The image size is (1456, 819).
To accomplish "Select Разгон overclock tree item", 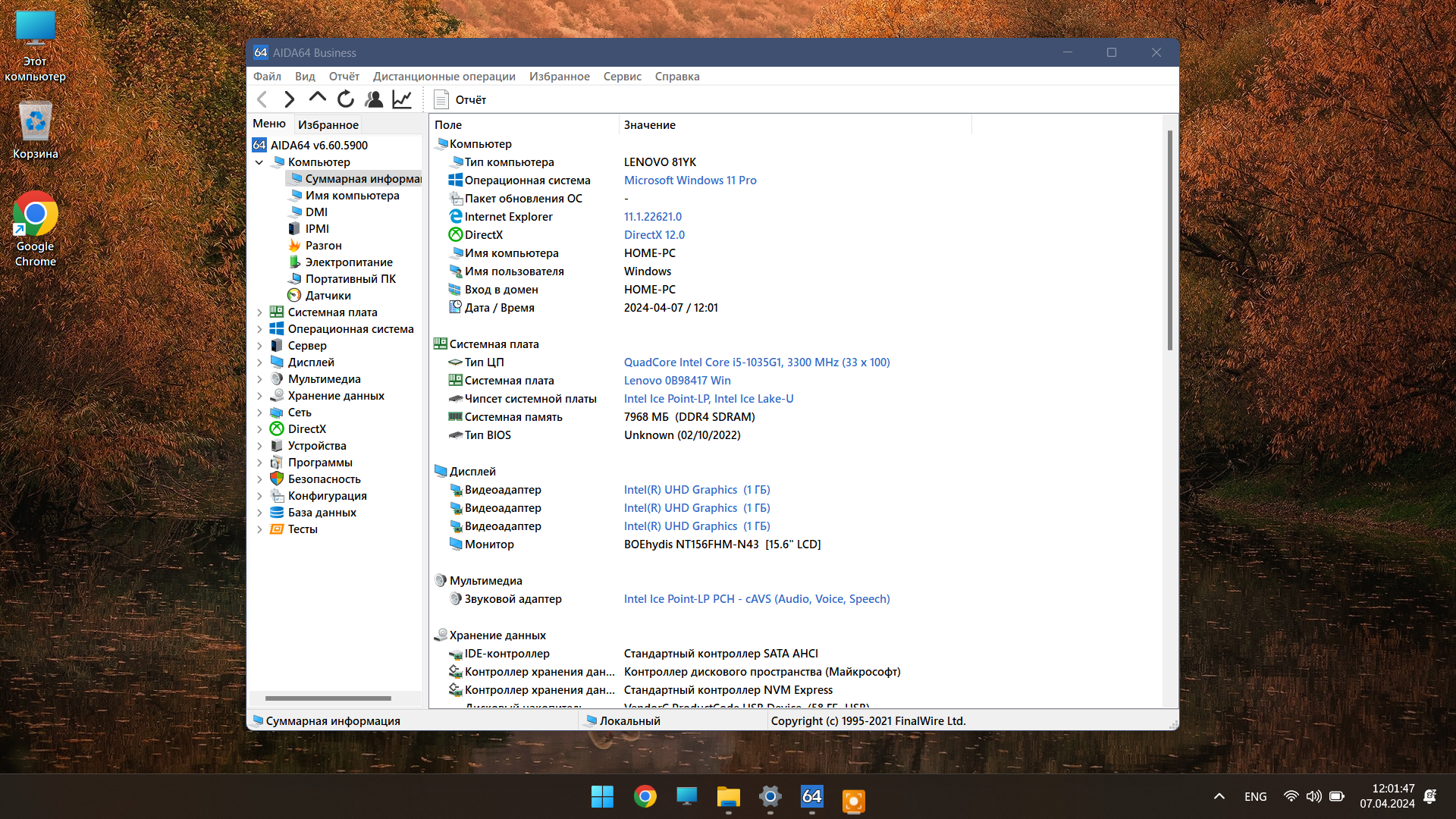I will [x=323, y=246].
